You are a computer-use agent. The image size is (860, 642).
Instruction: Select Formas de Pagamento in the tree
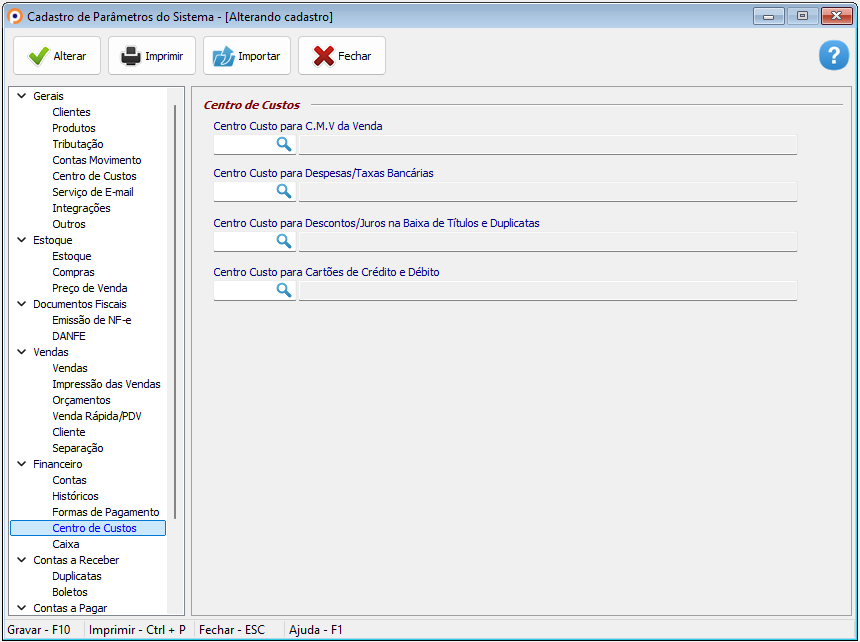click(x=105, y=512)
